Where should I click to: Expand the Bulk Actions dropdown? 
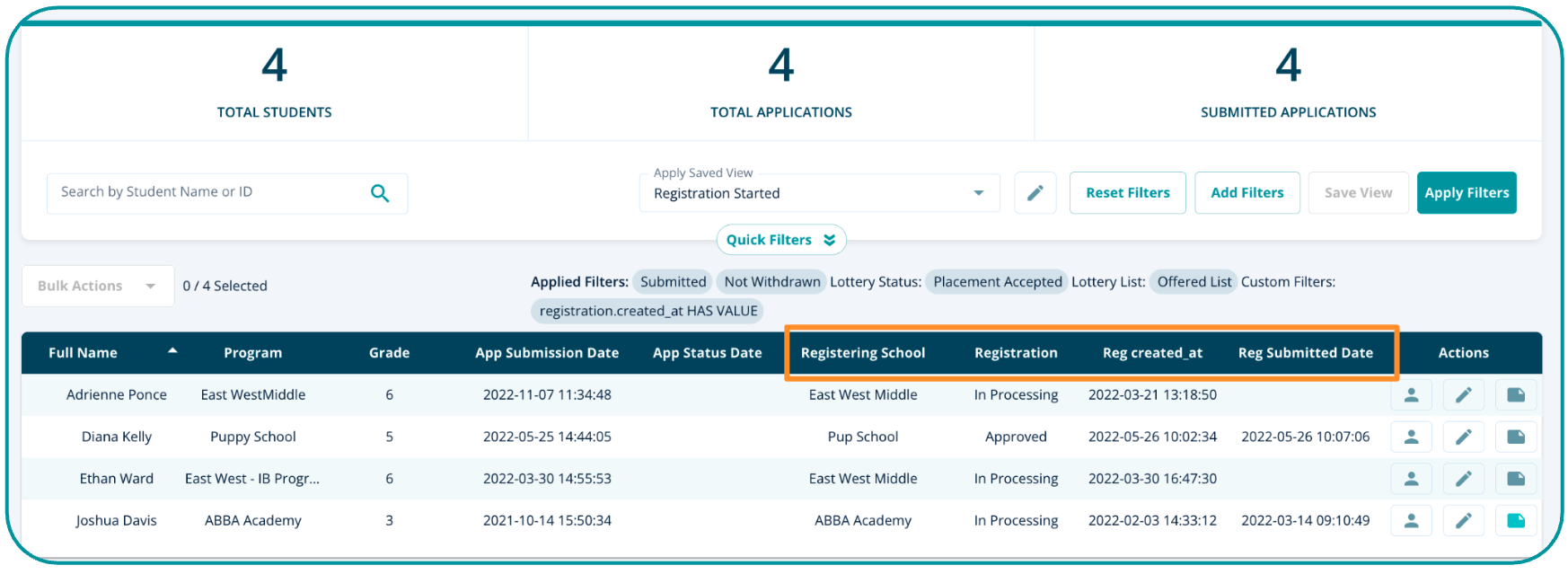coord(97,286)
